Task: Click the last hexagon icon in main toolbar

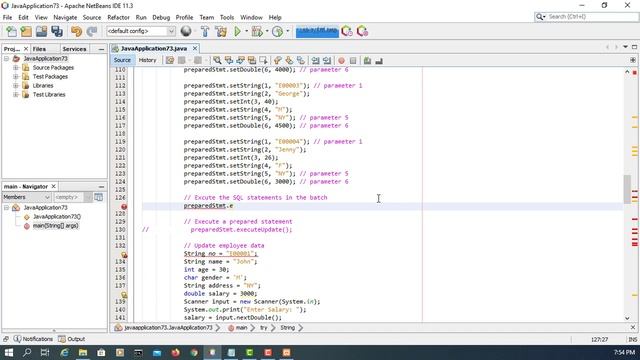Action: pyautogui.click(x=362, y=31)
